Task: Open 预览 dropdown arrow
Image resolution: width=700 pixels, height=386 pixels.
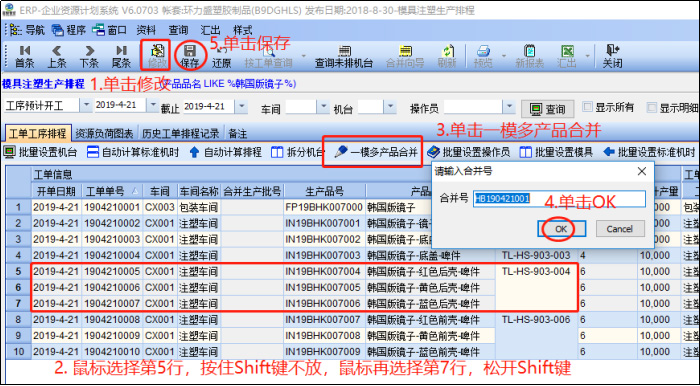Action: coord(504,56)
